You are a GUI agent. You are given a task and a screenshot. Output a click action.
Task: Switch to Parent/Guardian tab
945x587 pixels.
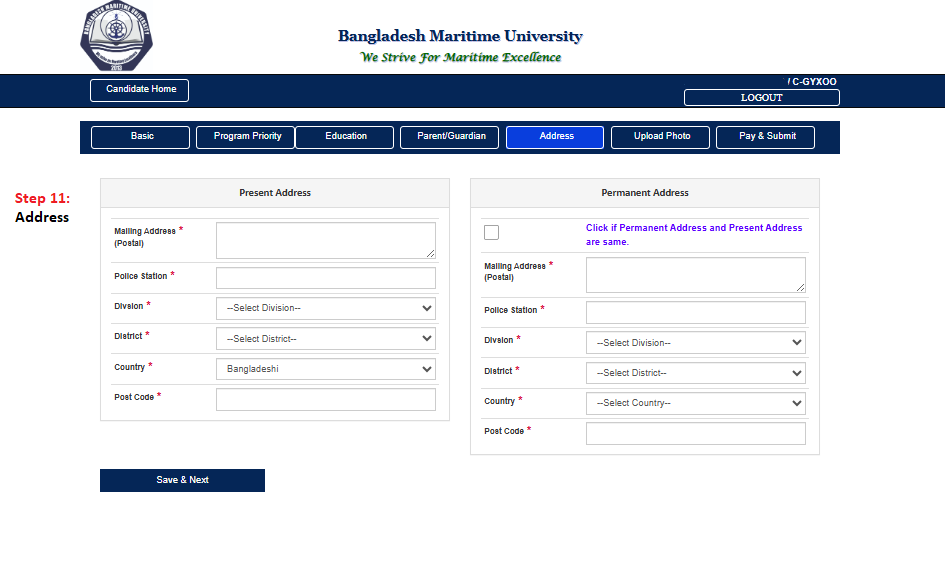(450, 137)
